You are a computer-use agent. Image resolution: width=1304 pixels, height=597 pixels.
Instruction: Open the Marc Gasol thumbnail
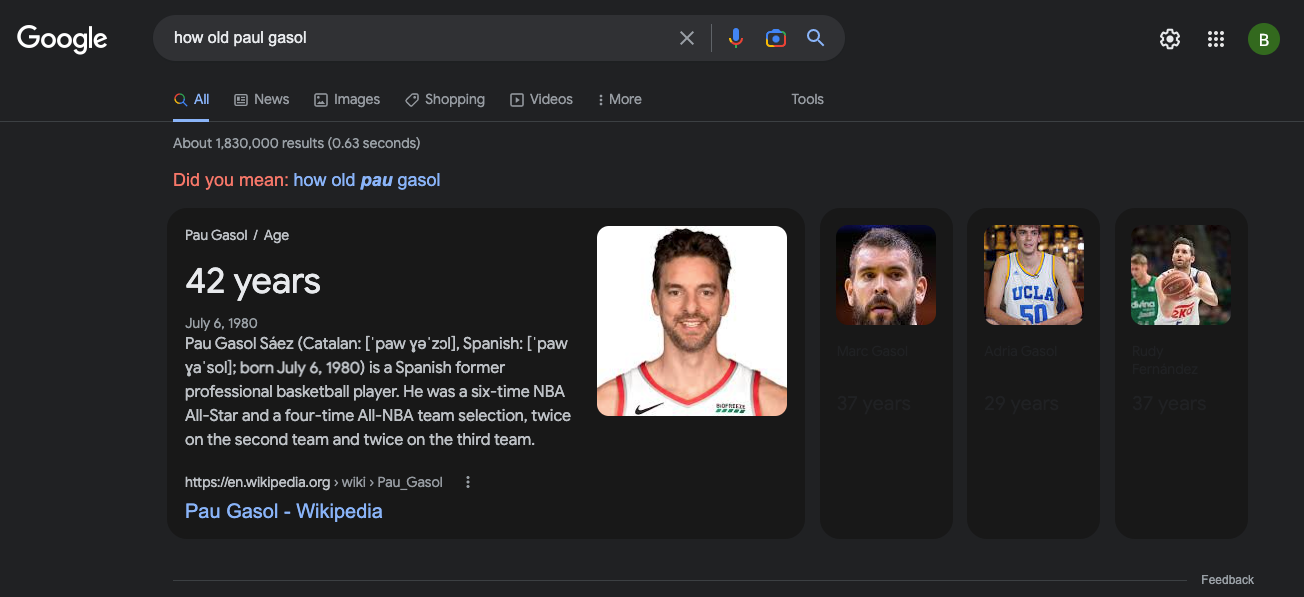click(886, 275)
